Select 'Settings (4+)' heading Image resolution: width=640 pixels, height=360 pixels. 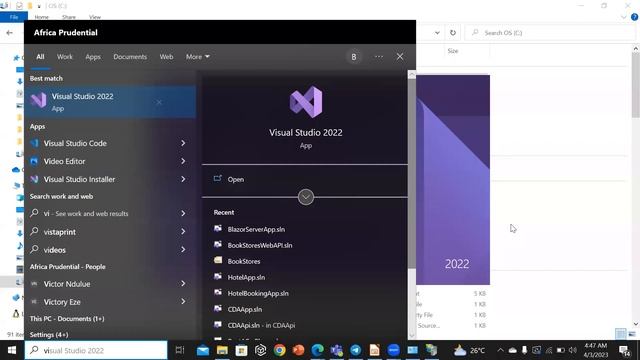pyautogui.click(x=49, y=335)
